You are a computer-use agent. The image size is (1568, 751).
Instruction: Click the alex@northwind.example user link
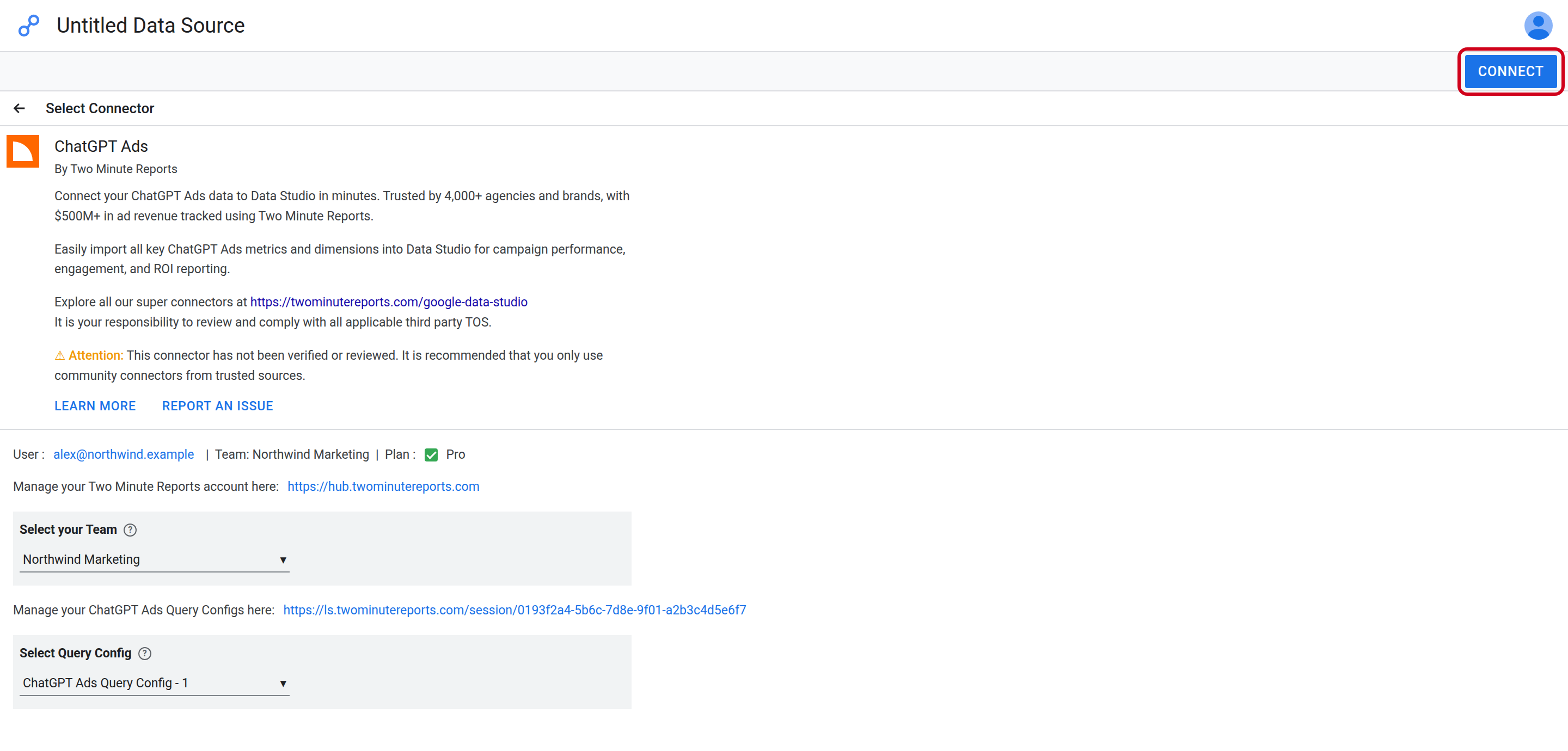[124, 454]
